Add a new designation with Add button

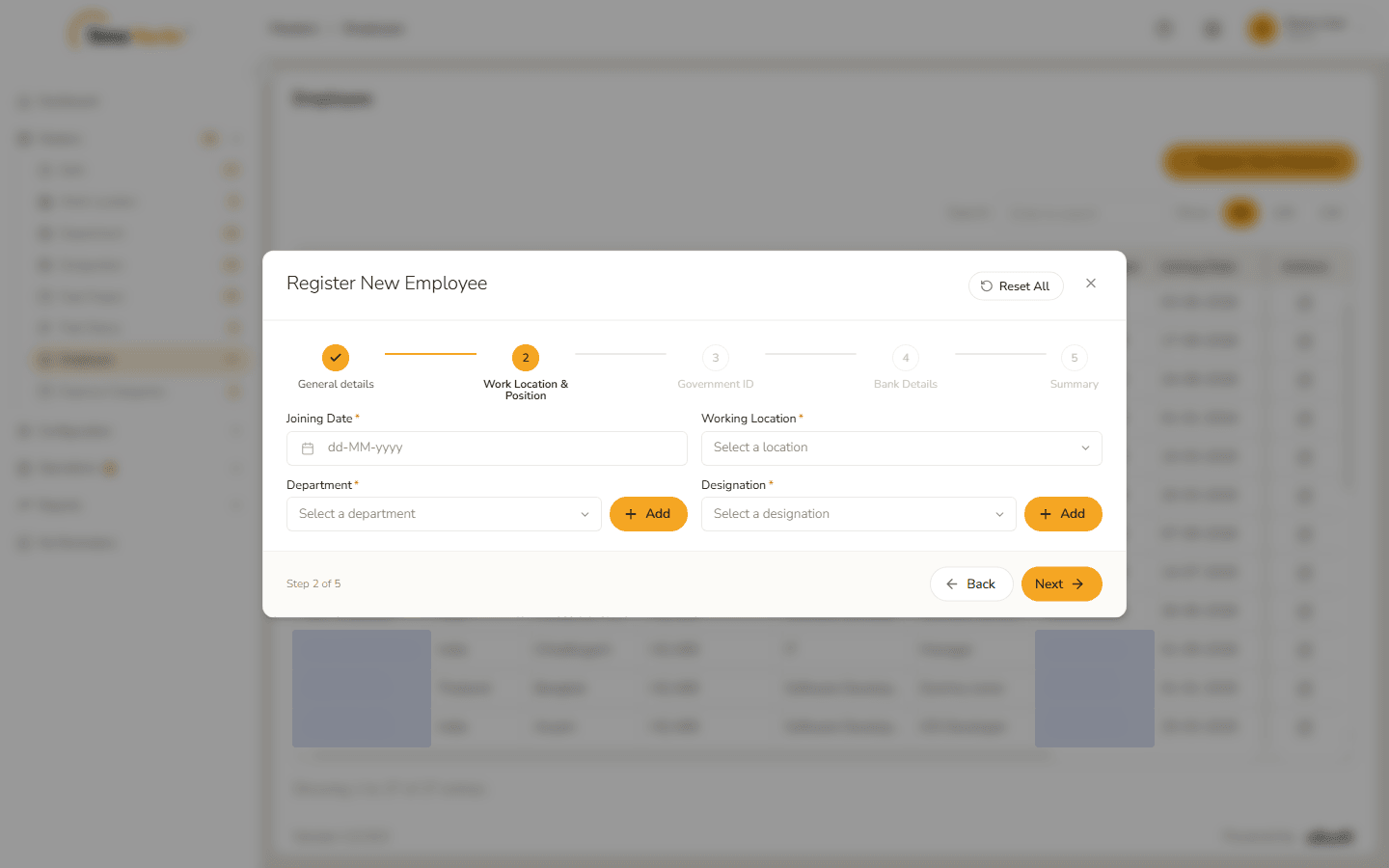(1063, 514)
